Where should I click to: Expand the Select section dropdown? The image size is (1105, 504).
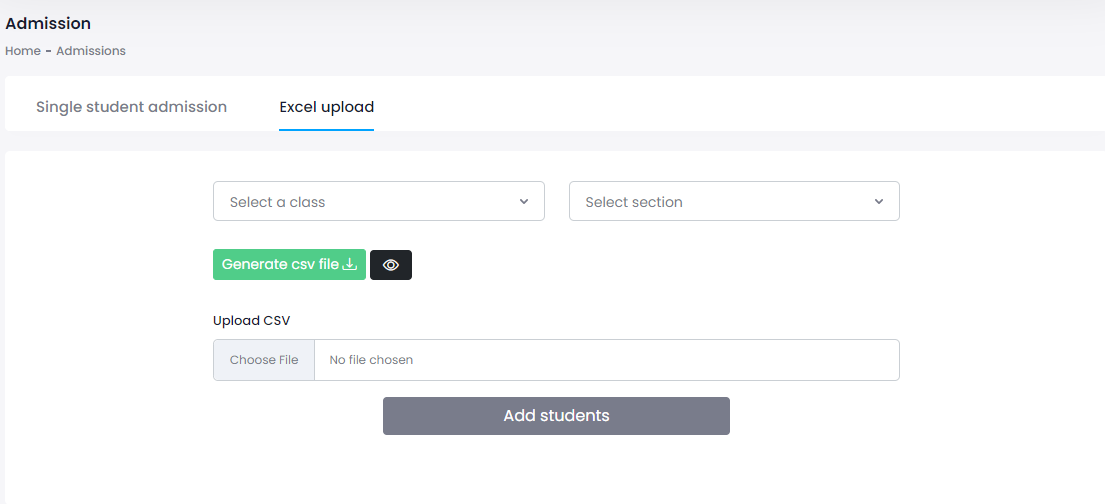click(733, 201)
